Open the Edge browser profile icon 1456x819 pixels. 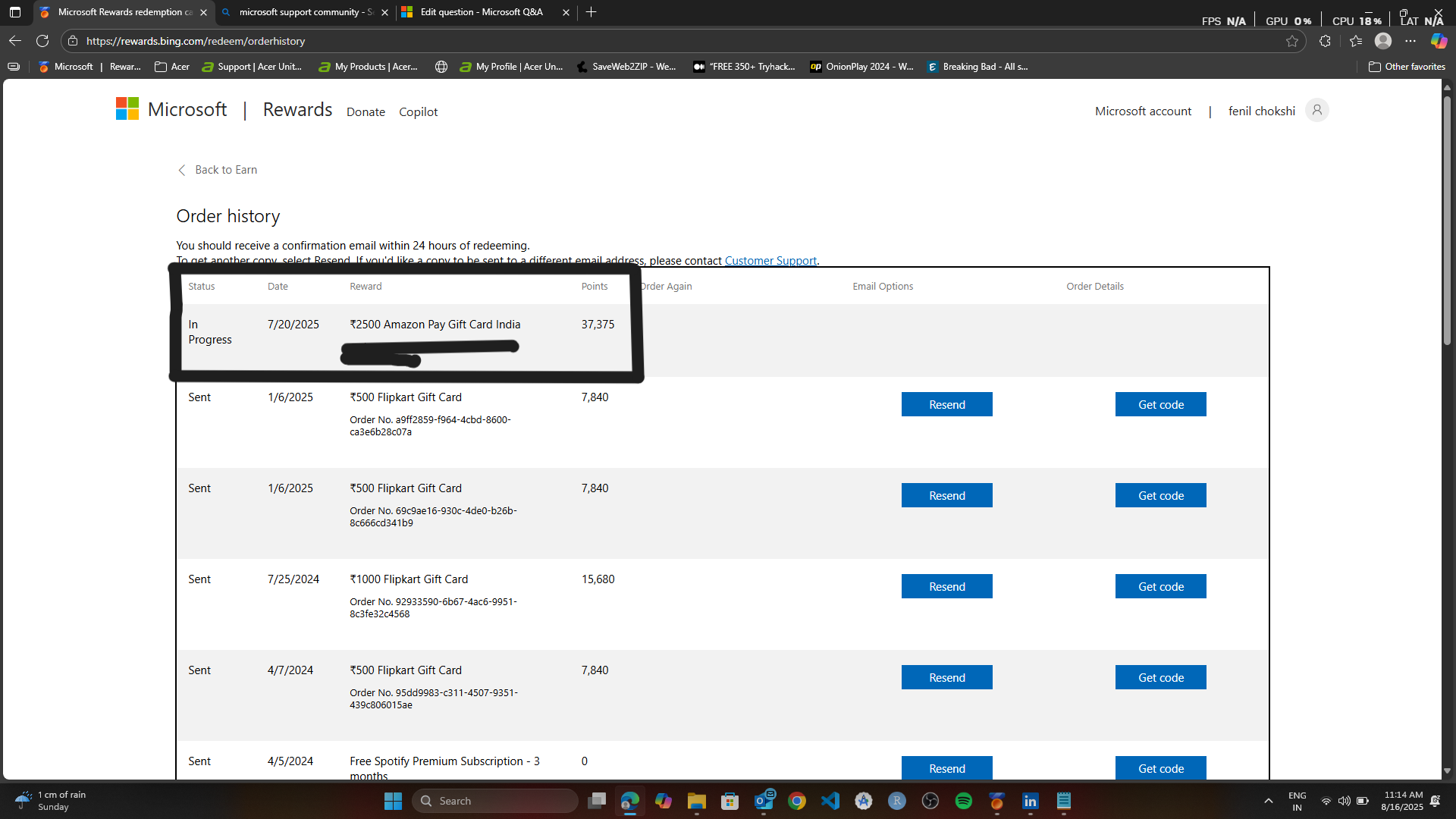(1383, 41)
